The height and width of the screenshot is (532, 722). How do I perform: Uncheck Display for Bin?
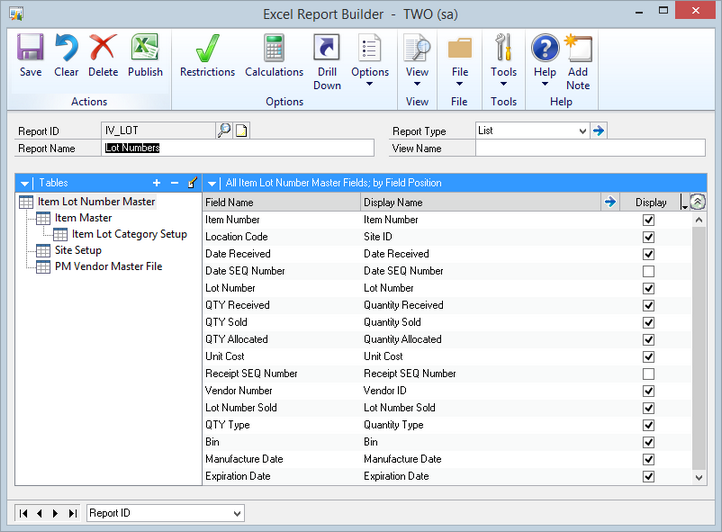pos(648,442)
